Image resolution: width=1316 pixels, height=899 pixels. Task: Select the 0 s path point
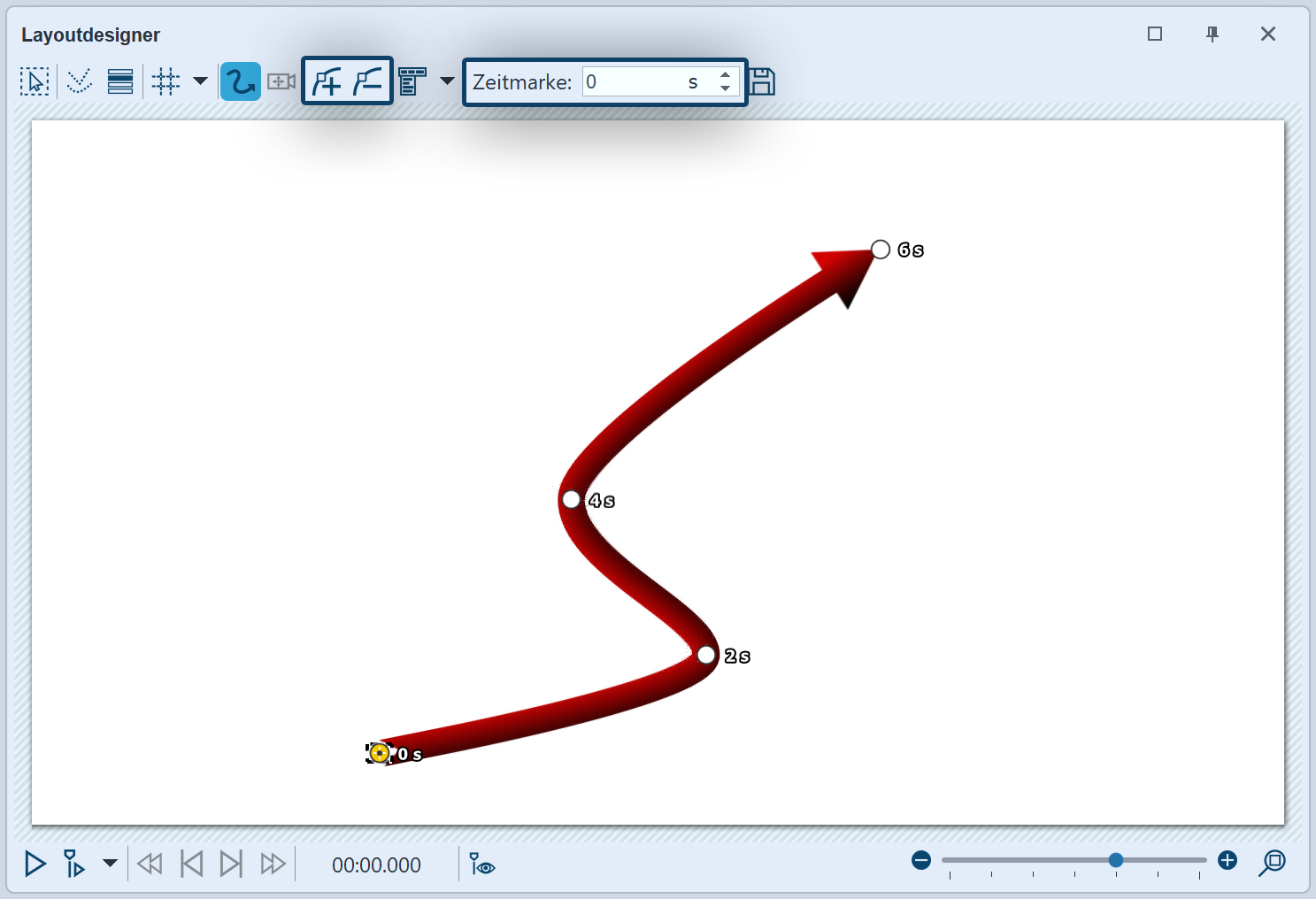click(x=380, y=753)
